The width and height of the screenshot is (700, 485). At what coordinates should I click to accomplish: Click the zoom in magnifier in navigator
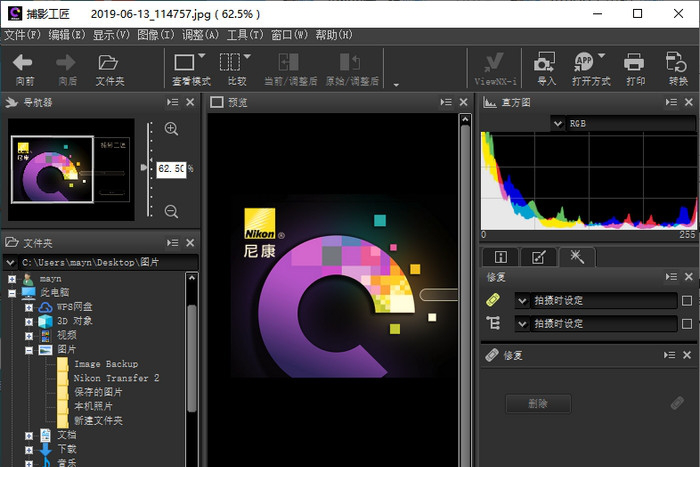tap(171, 129)
